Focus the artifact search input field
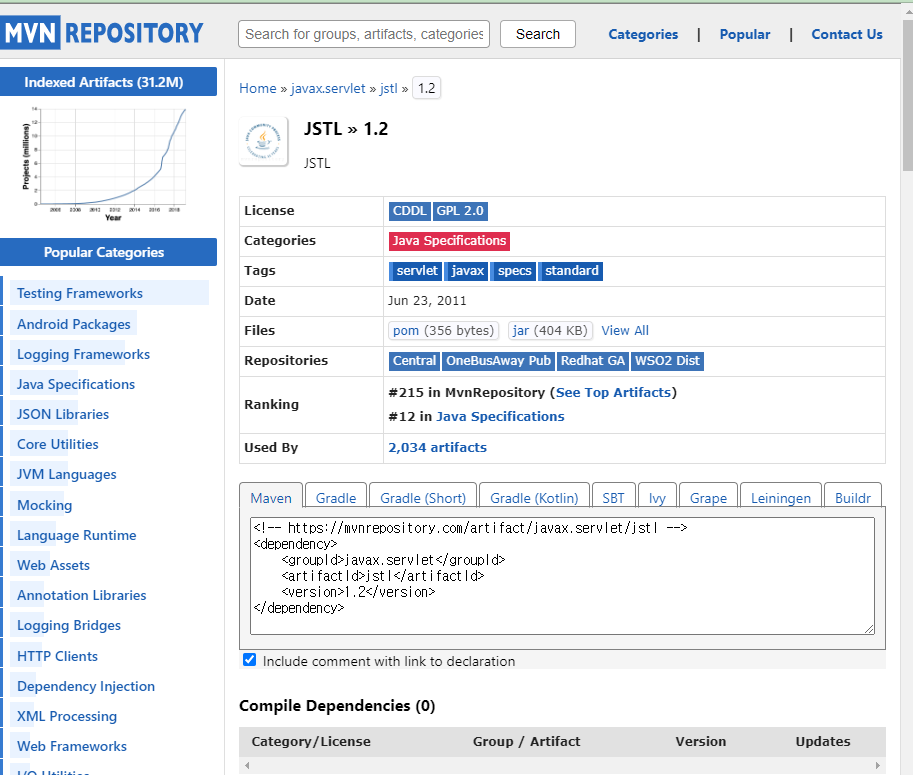913x775 pixels. pyautogui.click(x=364, y=34)
